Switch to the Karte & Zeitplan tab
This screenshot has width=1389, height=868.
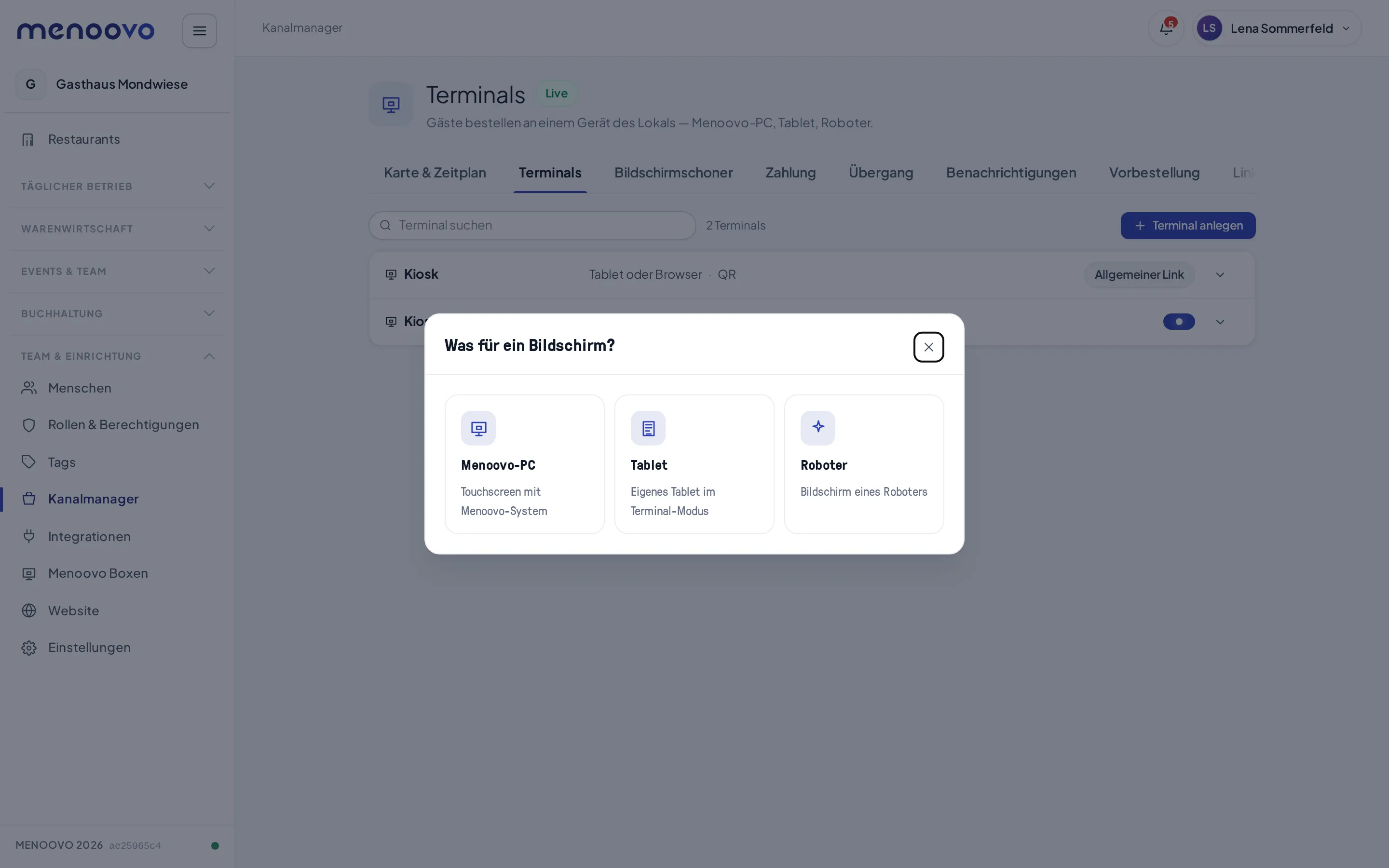(x=435, y=173)
